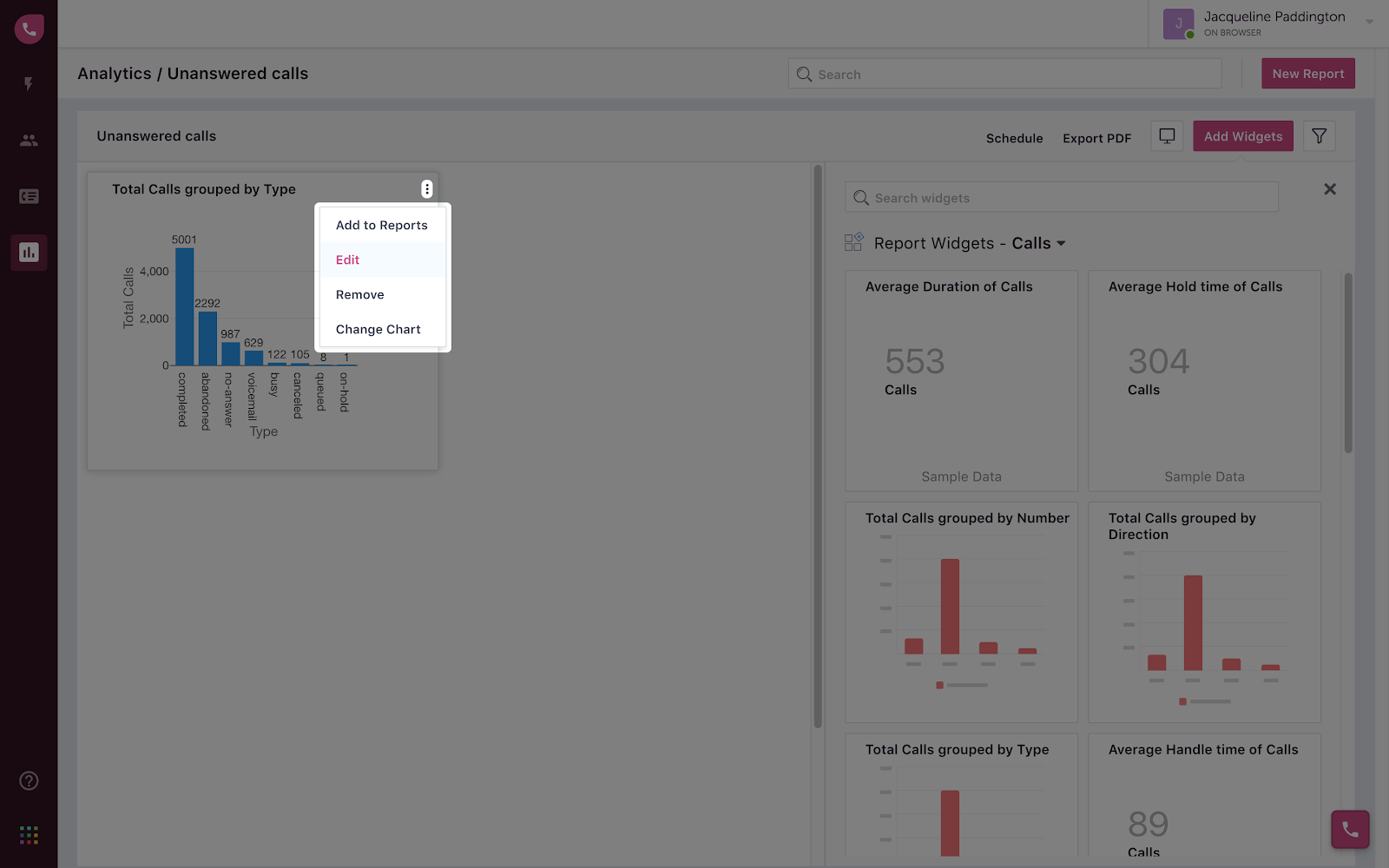1389x868 pixels.
Task: Focus the Search widgets field
Action: pos(1062,197)
